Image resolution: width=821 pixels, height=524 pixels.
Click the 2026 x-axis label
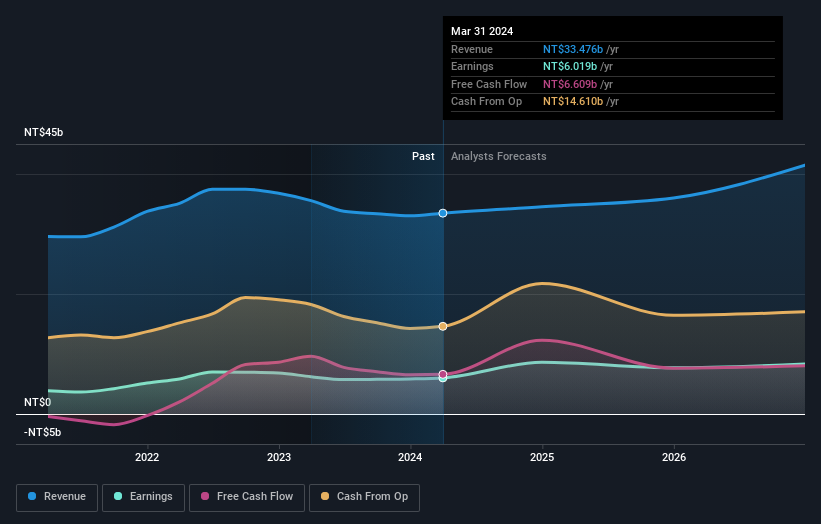coord(674,457)
